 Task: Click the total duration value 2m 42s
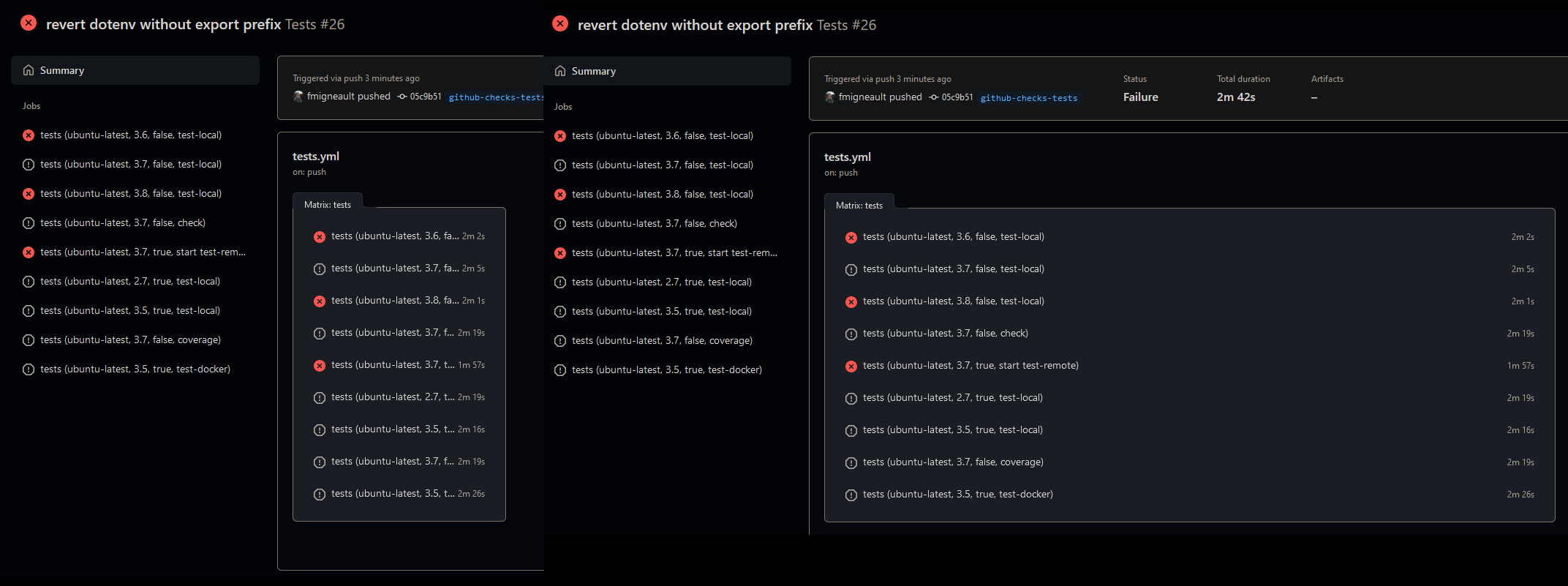tap(1236, 97)
